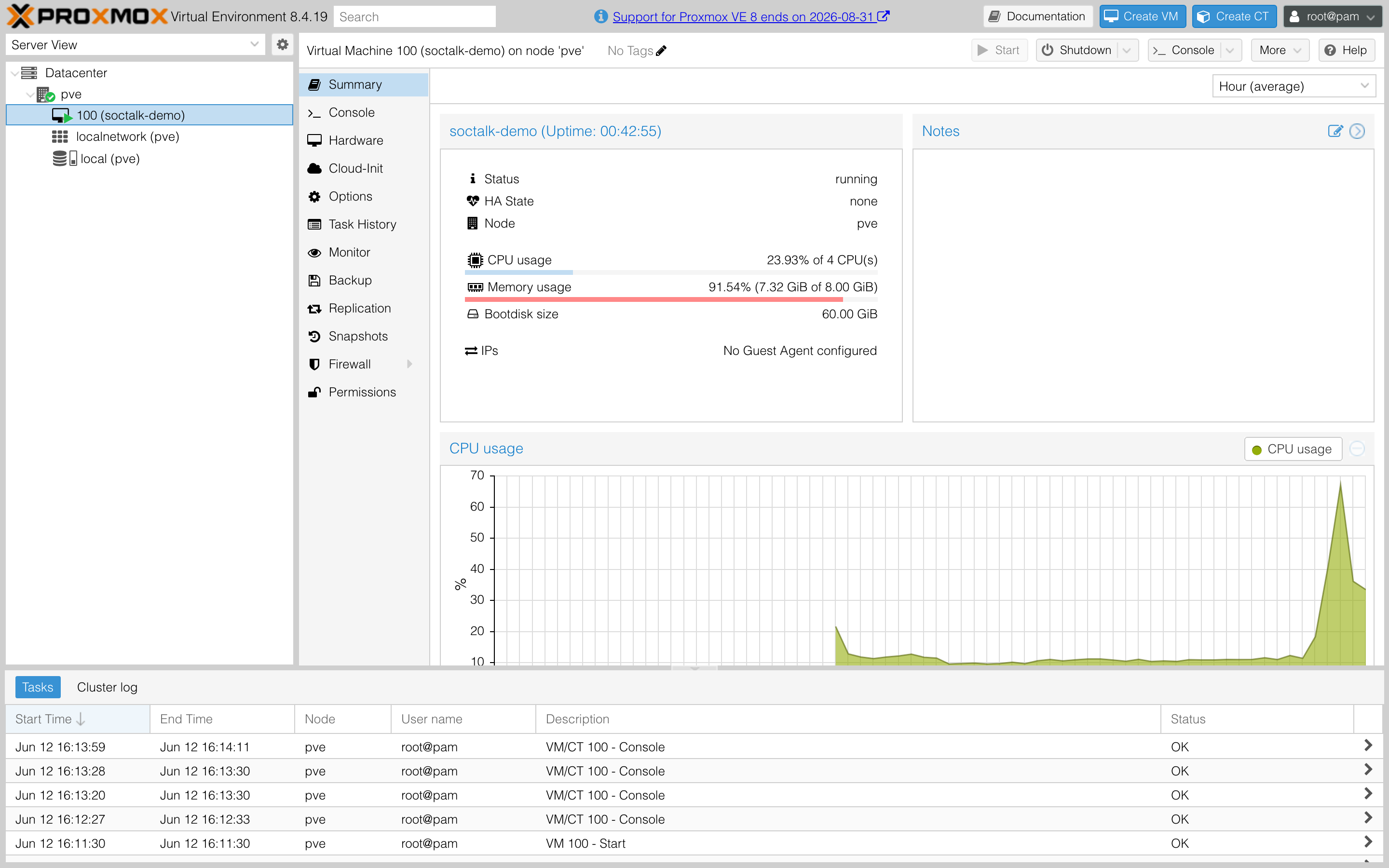Click the Notes edit icon
Screen dimensions: 1389x868
[x=1335, y=132]
